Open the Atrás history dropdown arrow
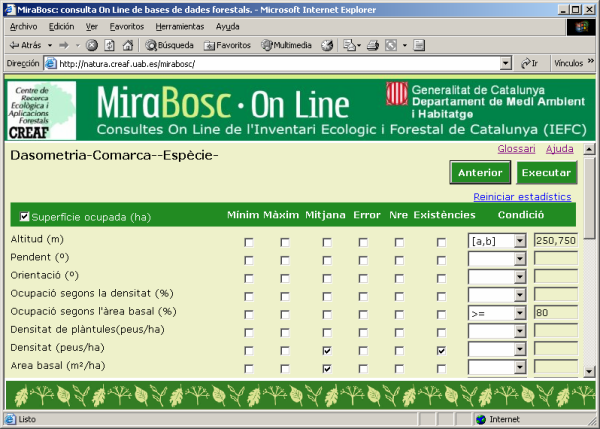Screen dimensions: 600x429 (50, 46)
